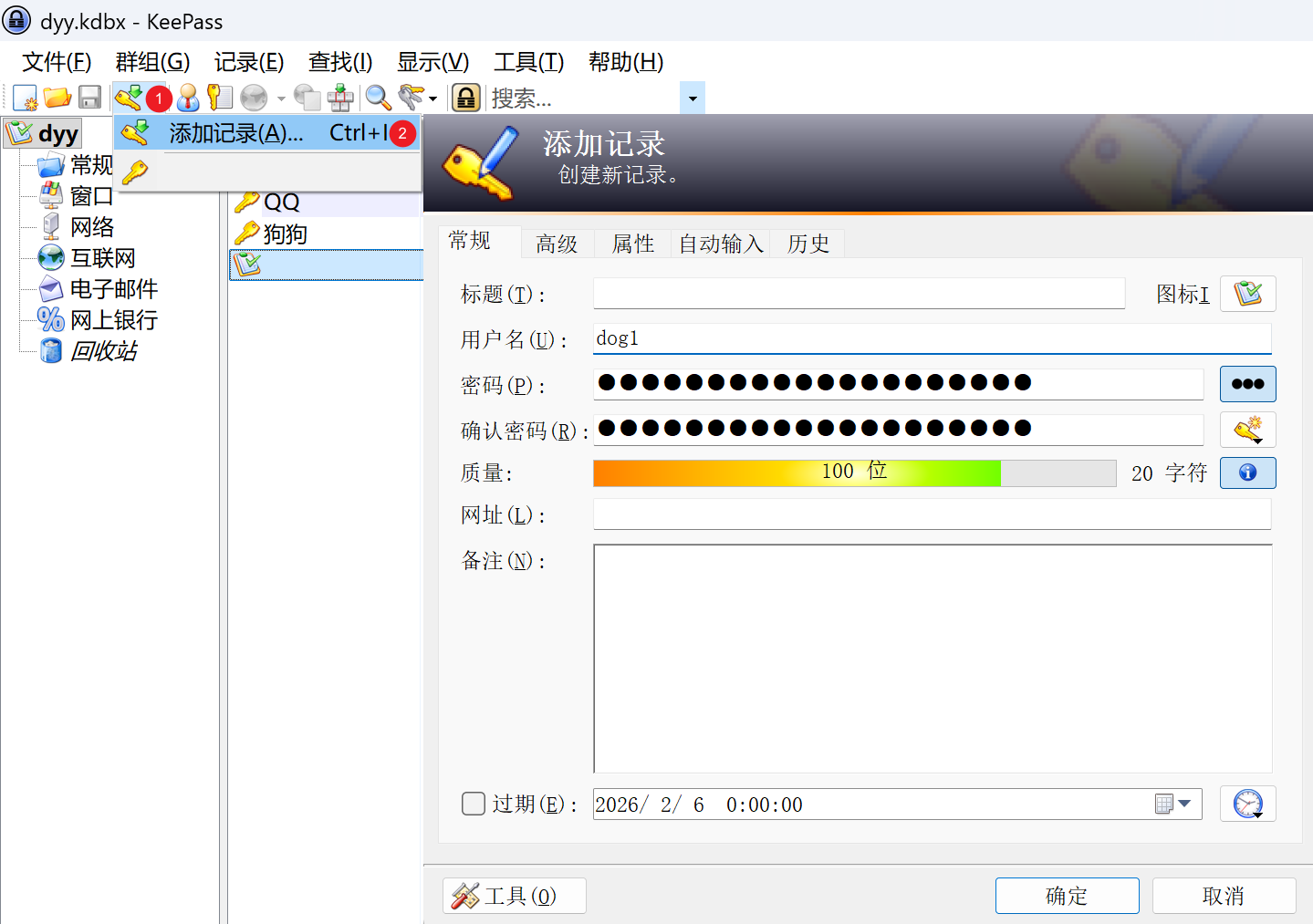Select the 互联网 globe group
The image size is (1313, 924).
87,258
